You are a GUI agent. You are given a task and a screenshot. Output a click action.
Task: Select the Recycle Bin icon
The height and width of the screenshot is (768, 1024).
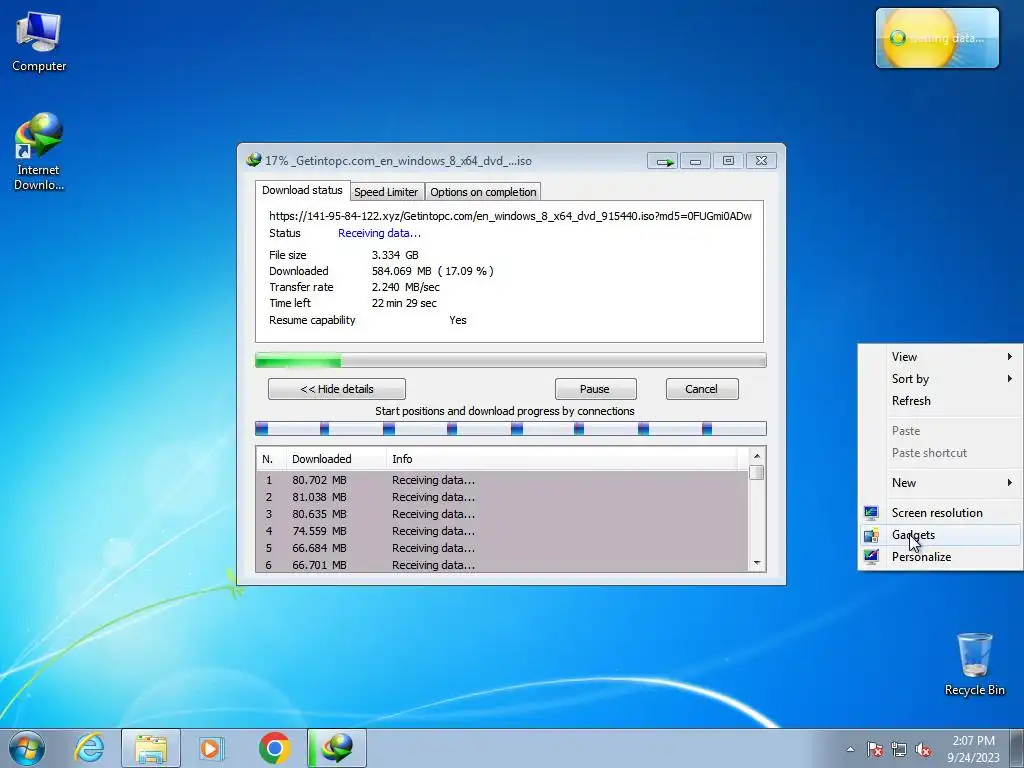974,664
